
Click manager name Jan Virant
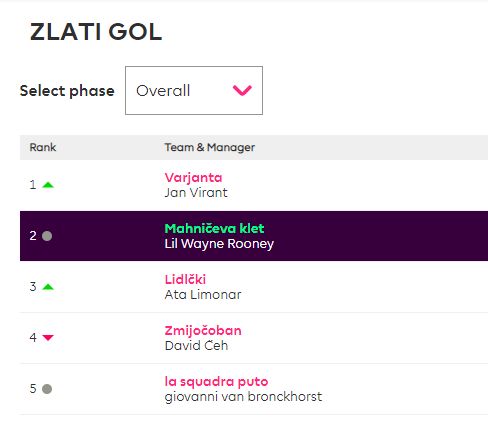pos(196,193)
